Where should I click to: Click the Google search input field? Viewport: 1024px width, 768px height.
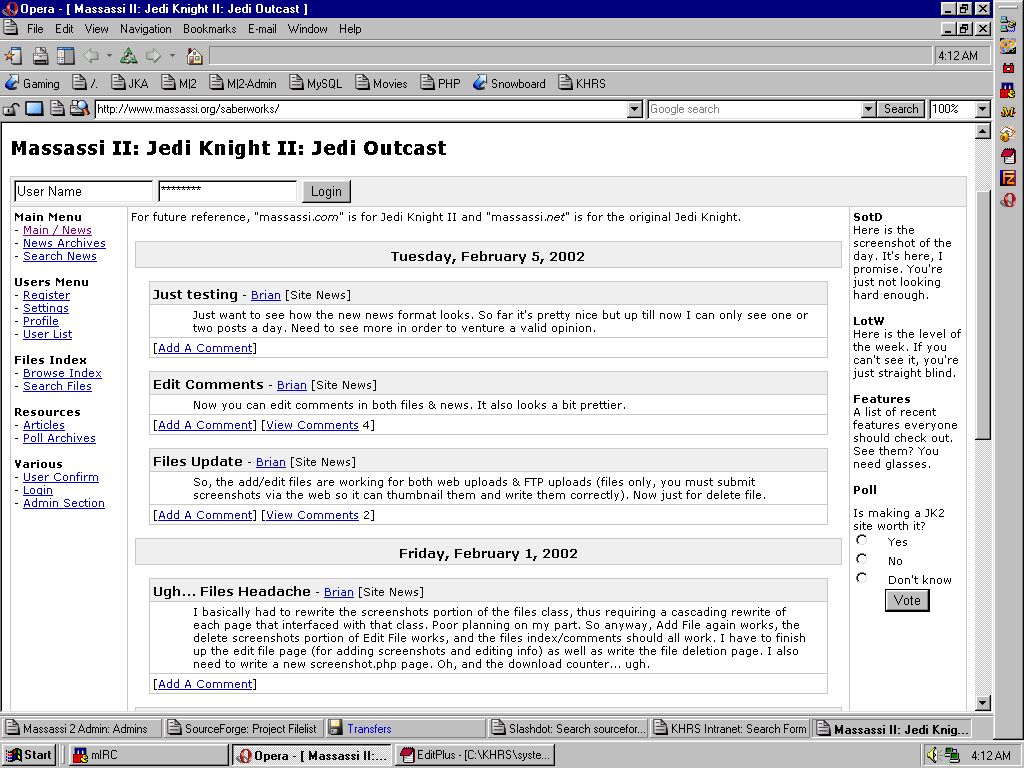(754, 109)
